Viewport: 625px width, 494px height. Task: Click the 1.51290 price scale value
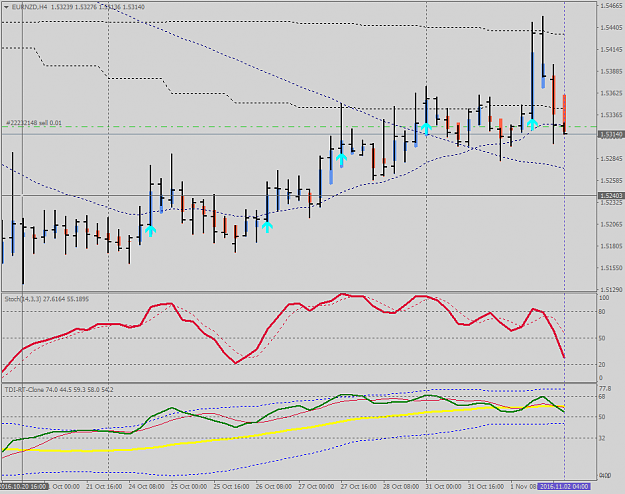pos(611,289)
